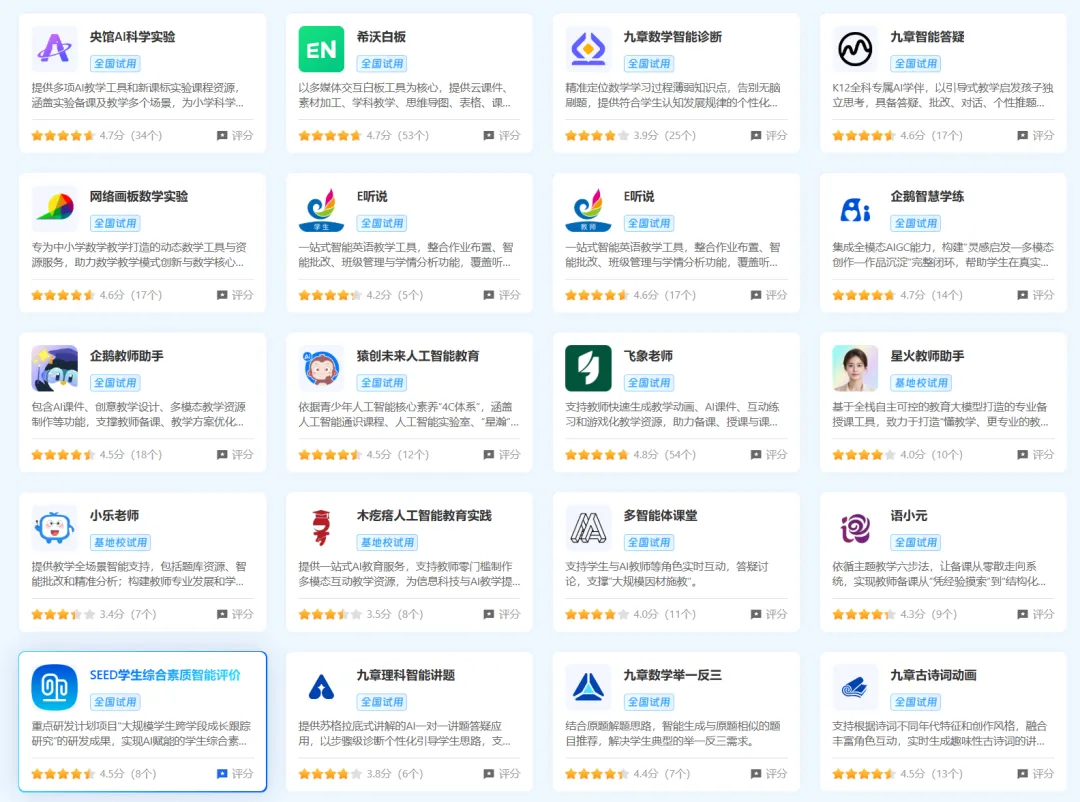Open the 企鹅教师助手 title
The image size is (1080, 802).
127,356
